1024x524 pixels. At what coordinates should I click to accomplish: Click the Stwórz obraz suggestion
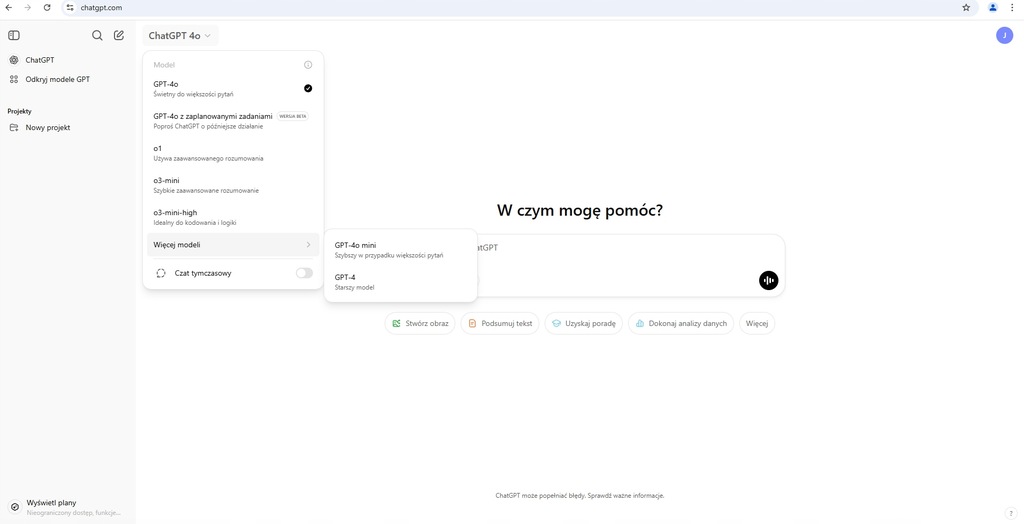(420, 323)
